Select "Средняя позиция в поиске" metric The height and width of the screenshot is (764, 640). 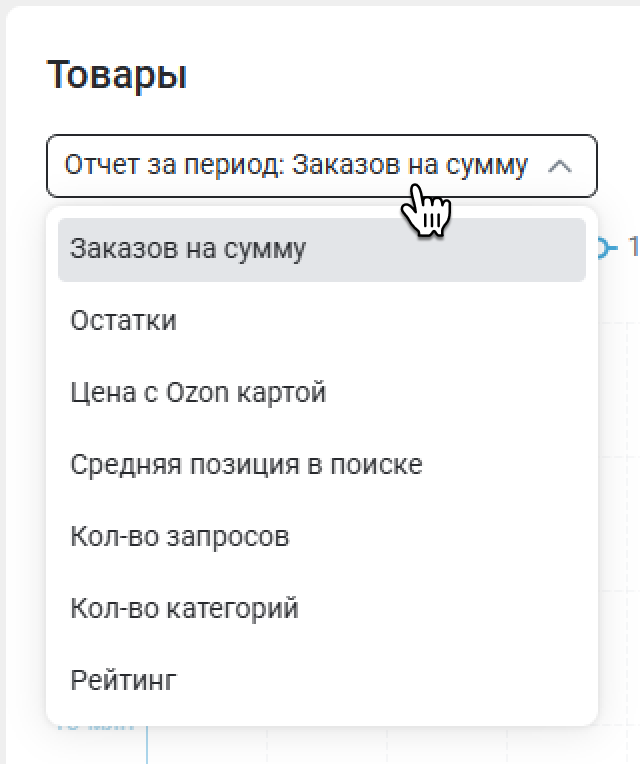tap(321, 465)
